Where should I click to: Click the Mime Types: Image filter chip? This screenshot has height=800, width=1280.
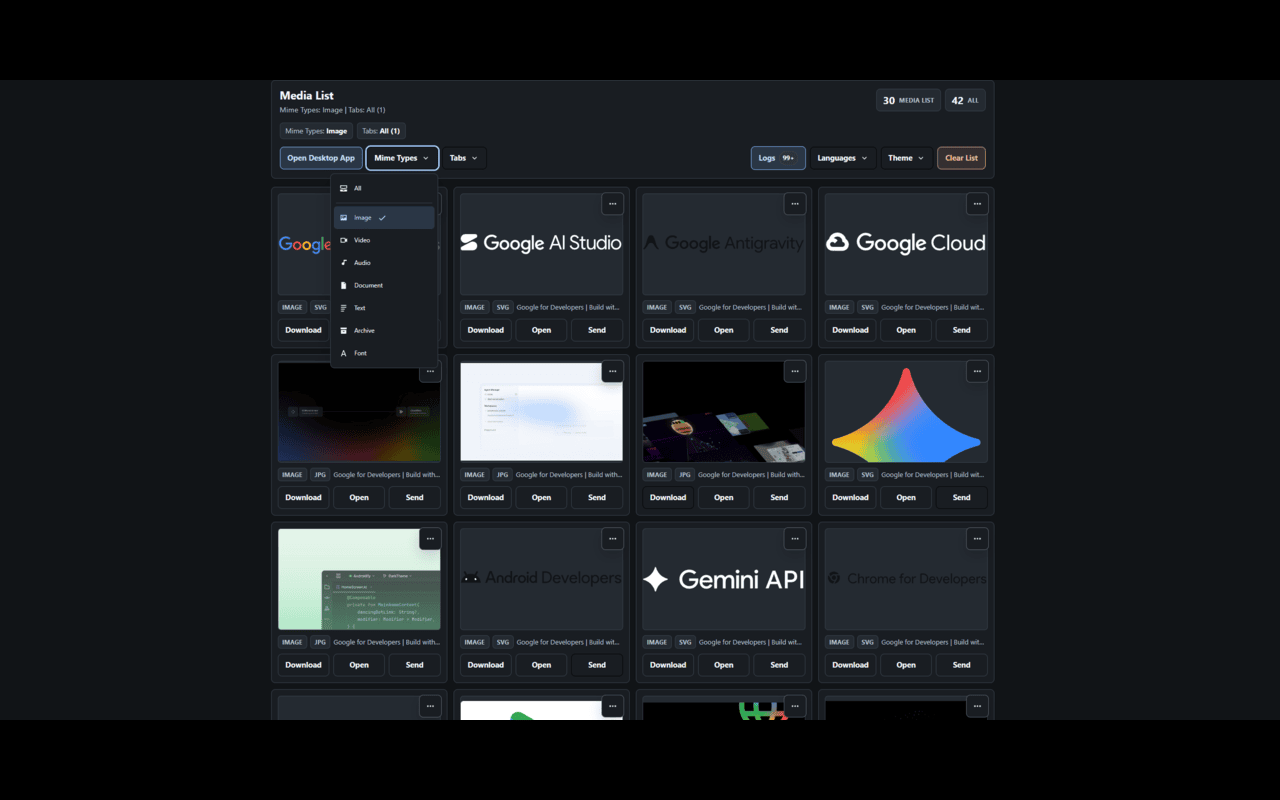pos(316,131)
